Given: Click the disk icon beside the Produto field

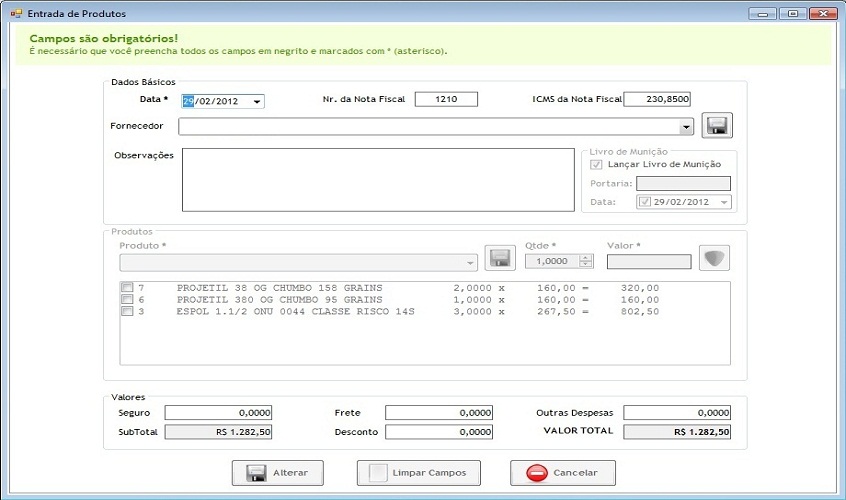Looking at the screenshot, I should (x=500, y=258).
